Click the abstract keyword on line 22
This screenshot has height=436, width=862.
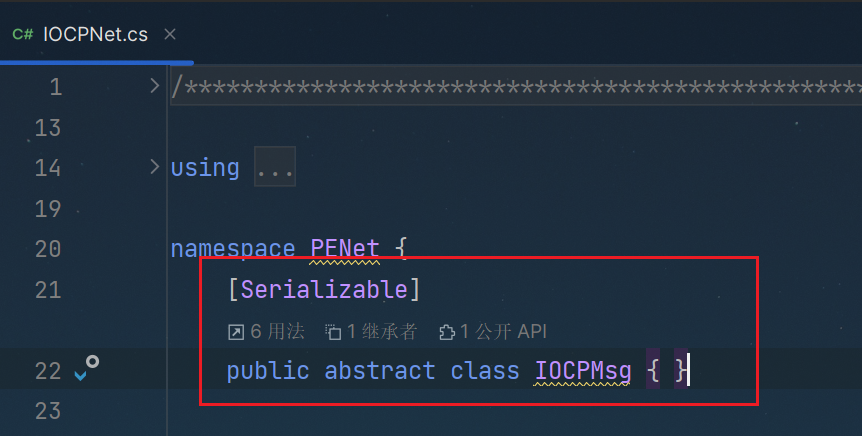(380, 371)
